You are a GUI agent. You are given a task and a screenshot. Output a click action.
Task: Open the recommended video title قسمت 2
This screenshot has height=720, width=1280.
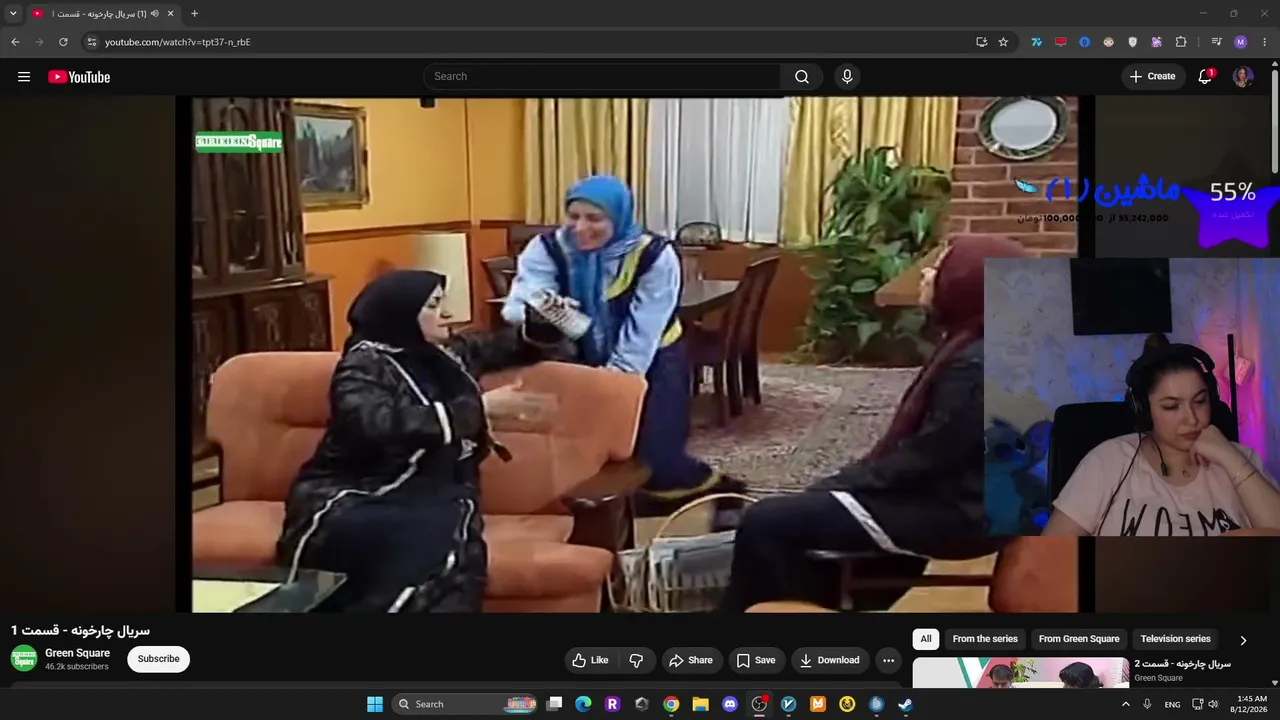(x=1182, y=664)
